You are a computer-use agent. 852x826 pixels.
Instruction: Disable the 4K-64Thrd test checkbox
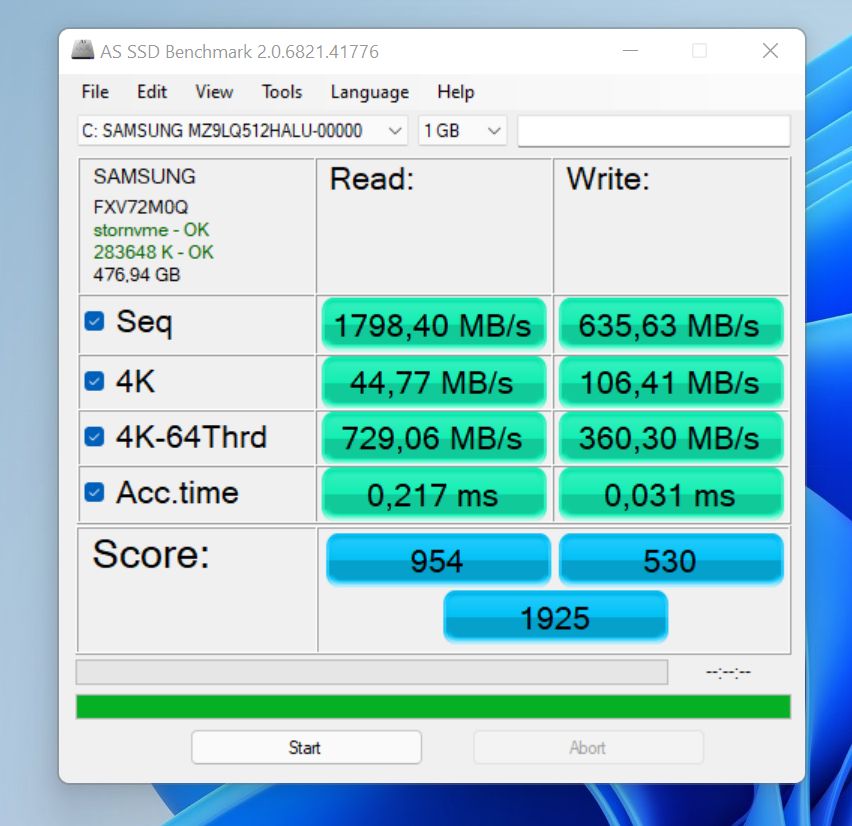pos(94,437)
